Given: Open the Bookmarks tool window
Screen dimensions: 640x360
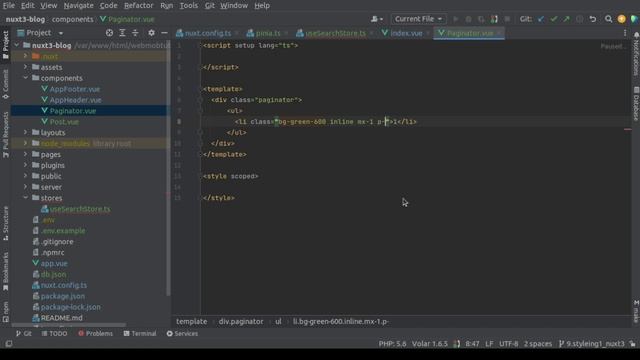Looking at the screenshot, I should click(5, 271).
